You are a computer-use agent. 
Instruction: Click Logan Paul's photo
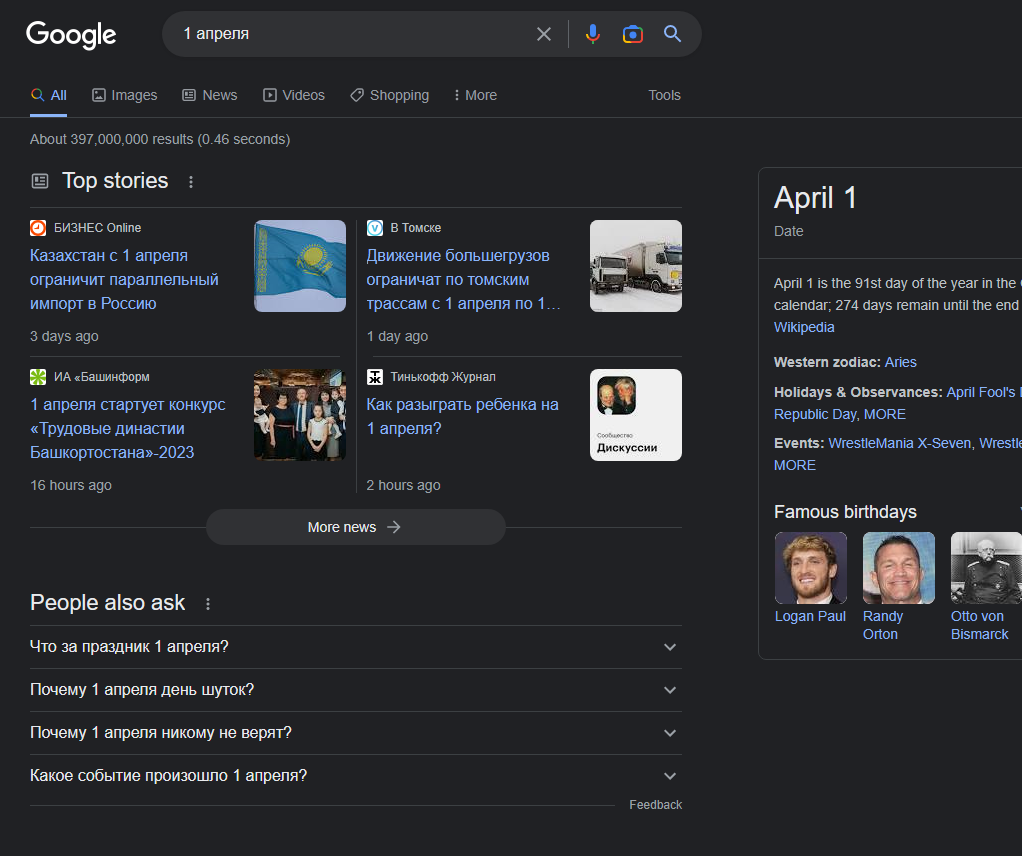pyautogui.click(x=811, y=568)
